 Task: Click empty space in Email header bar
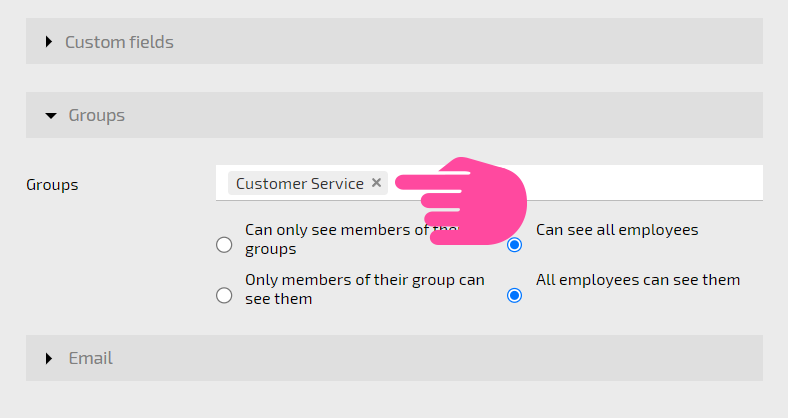click(x=437, y=358)
